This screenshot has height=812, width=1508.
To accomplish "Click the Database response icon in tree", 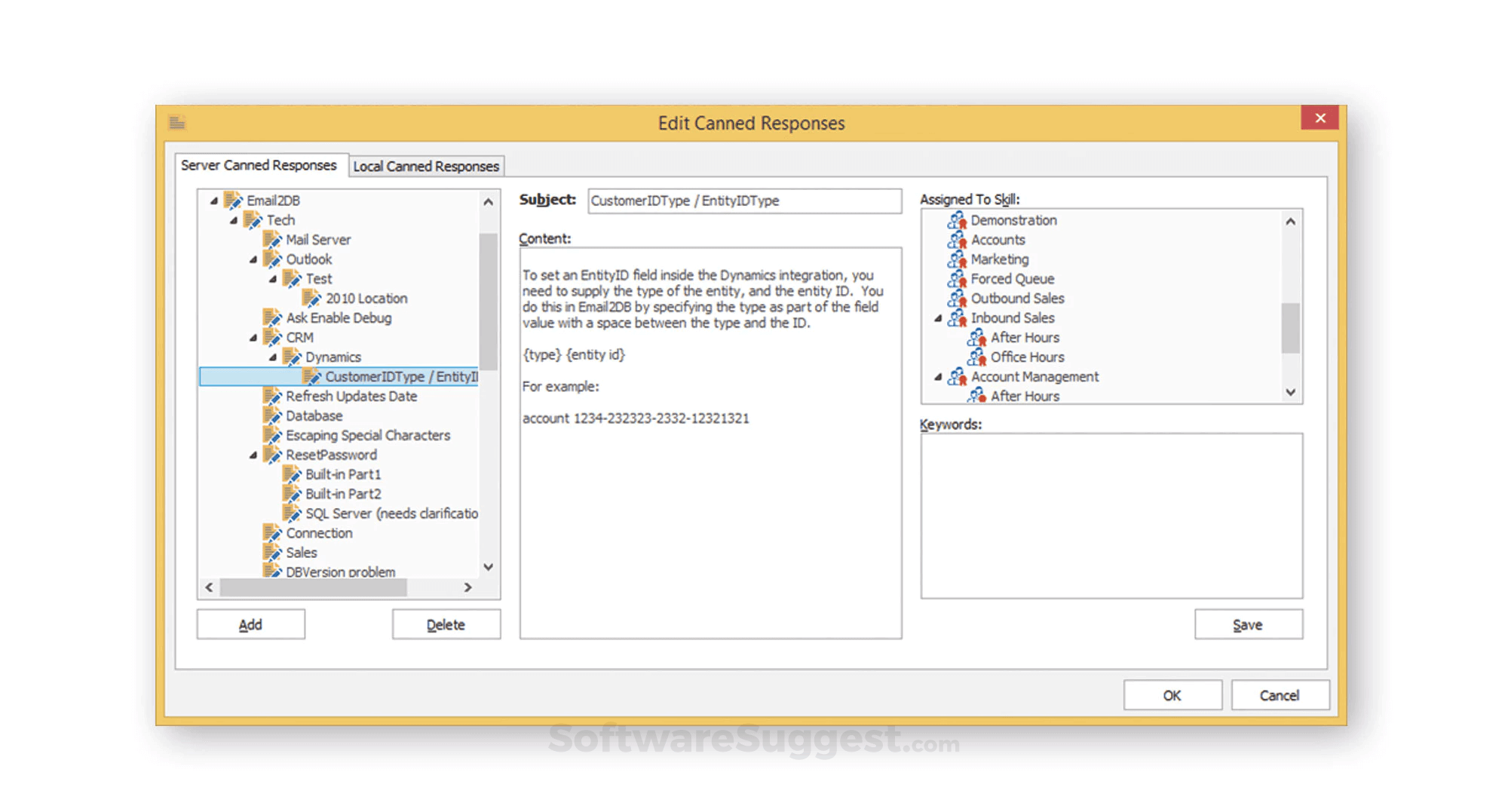I will pos(272,416).
